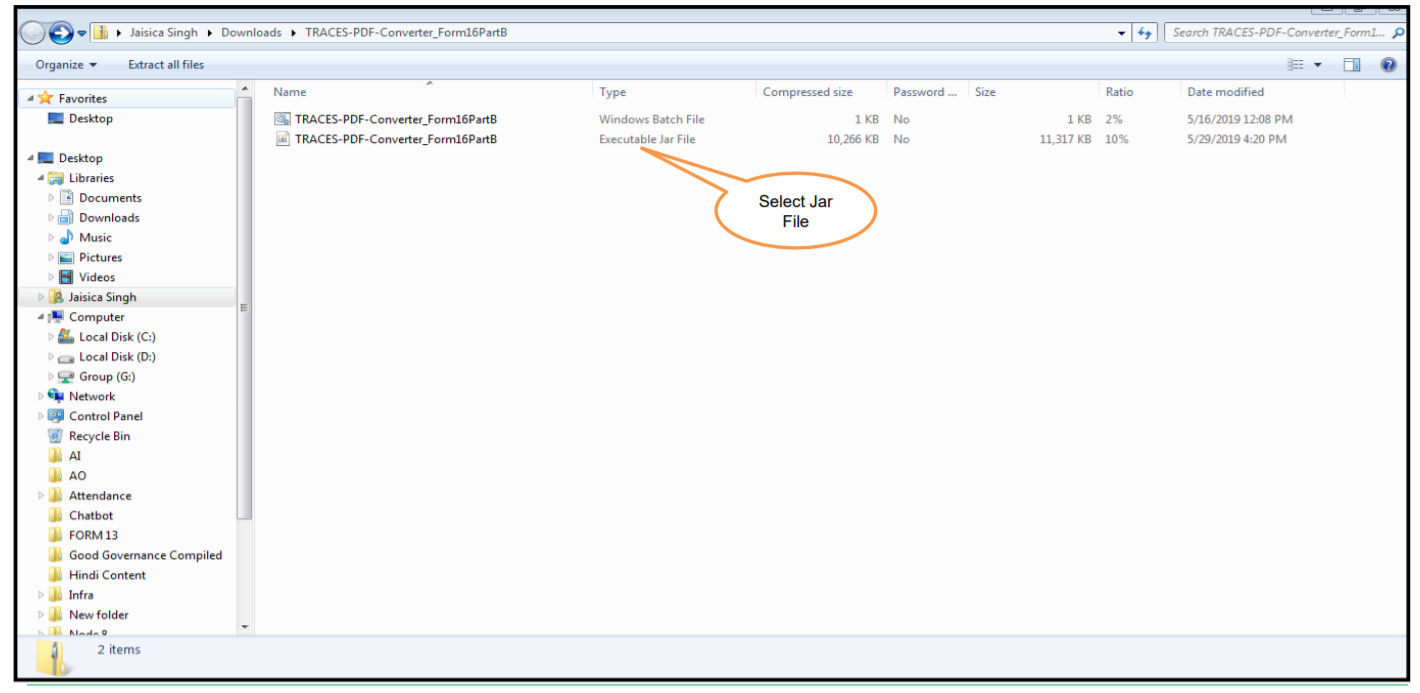Sort files by the Name column header

coord(289,91)
